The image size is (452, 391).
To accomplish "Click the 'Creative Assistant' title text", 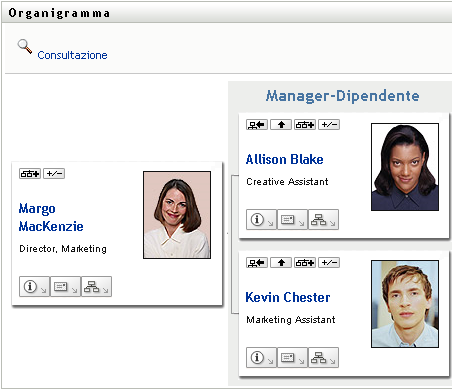I will (x=287, y=182).
